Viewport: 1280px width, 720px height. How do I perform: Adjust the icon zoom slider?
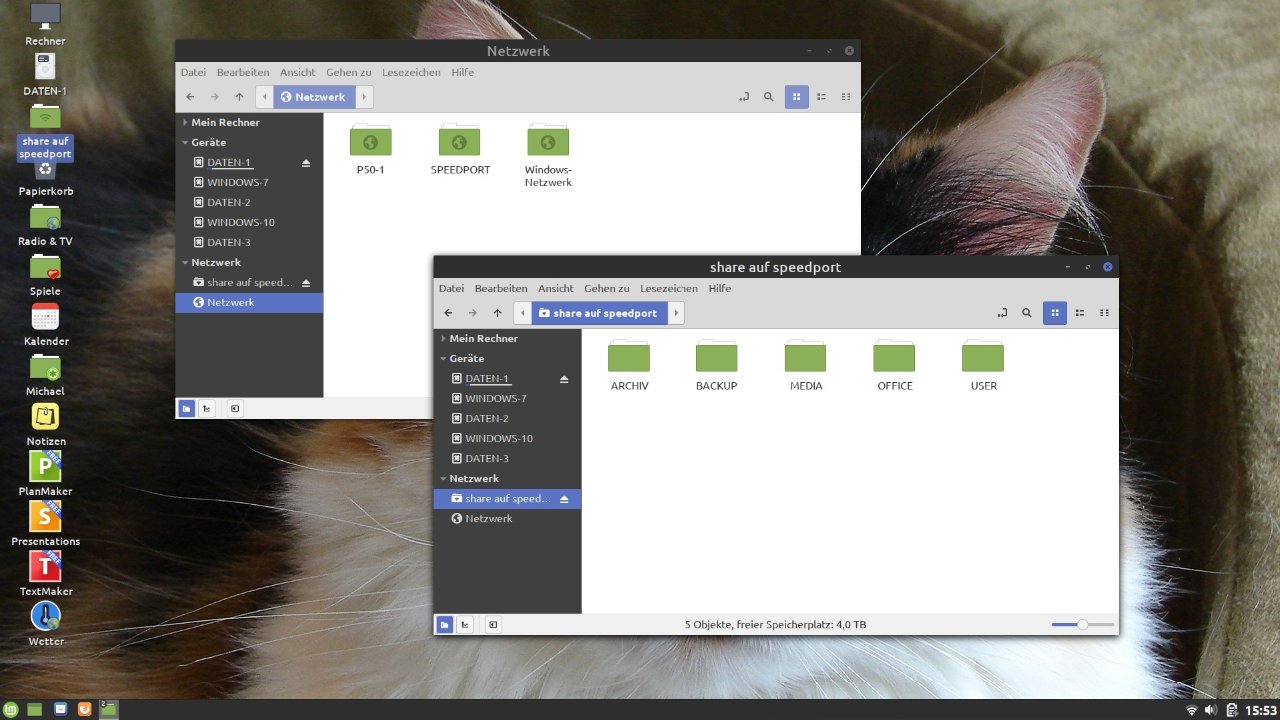pos(1082,624)
